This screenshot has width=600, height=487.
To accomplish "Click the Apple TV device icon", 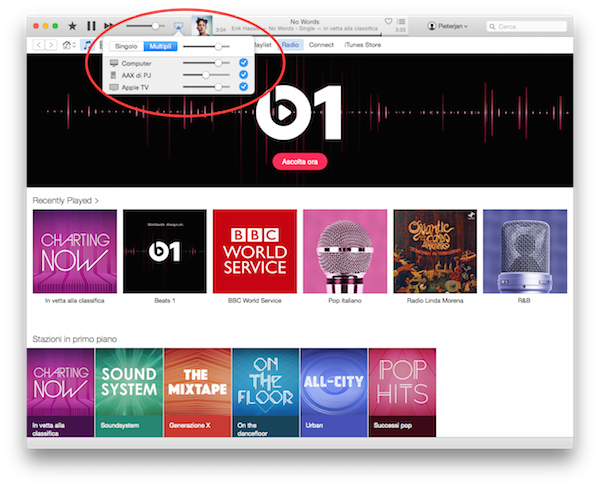I will coord(114,87).
